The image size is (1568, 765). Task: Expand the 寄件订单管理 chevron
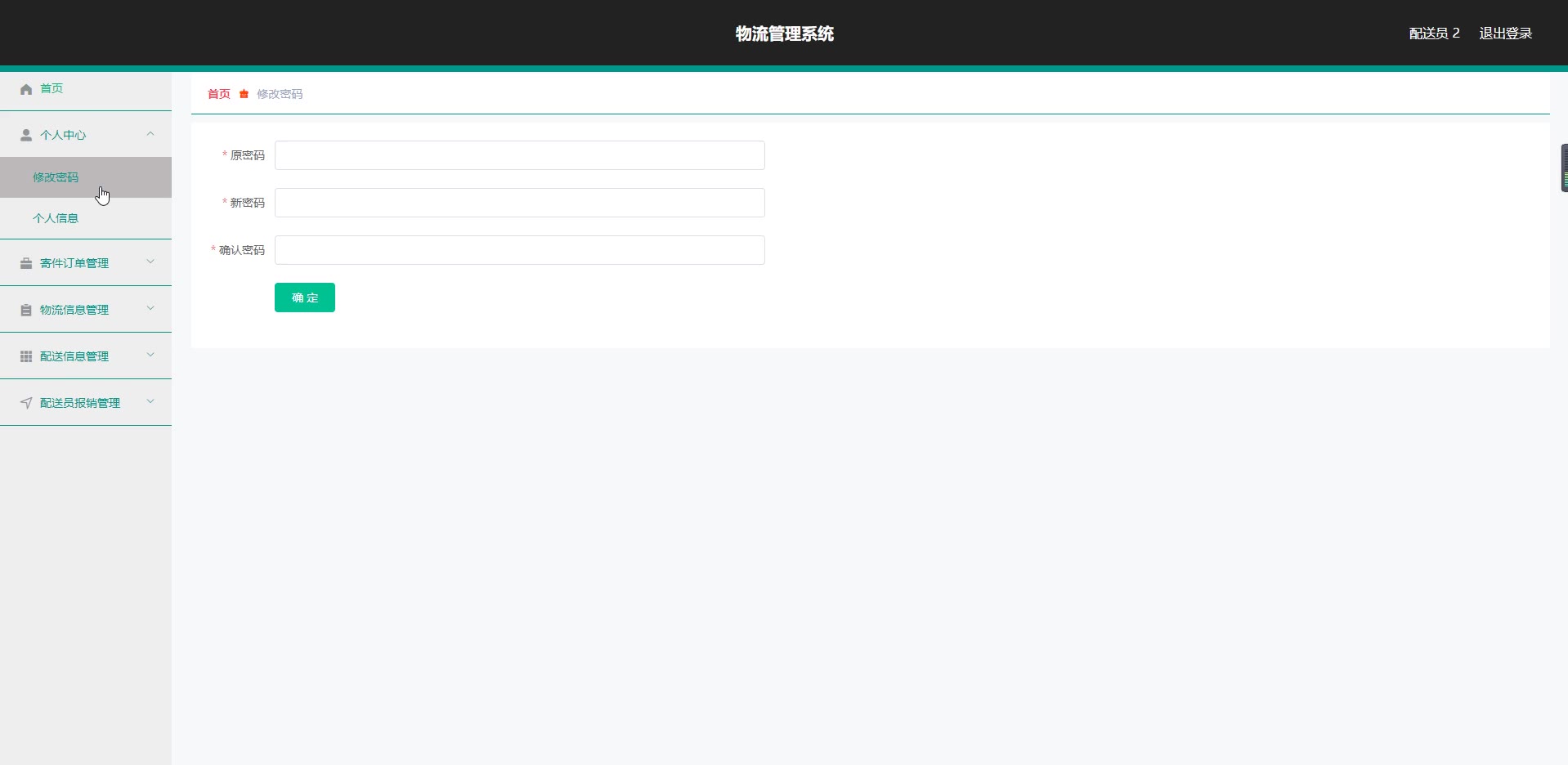tap(150, 262)
